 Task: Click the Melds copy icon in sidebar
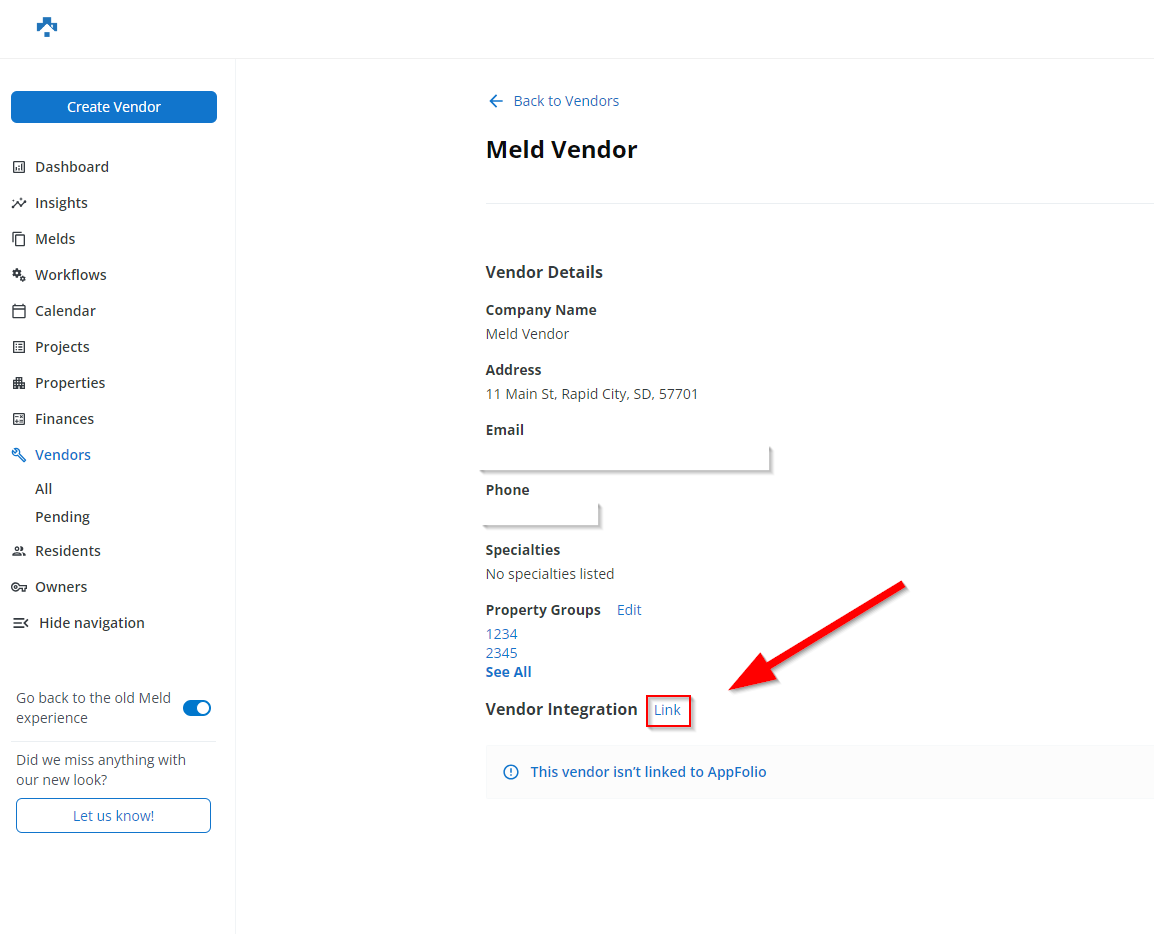18,239
